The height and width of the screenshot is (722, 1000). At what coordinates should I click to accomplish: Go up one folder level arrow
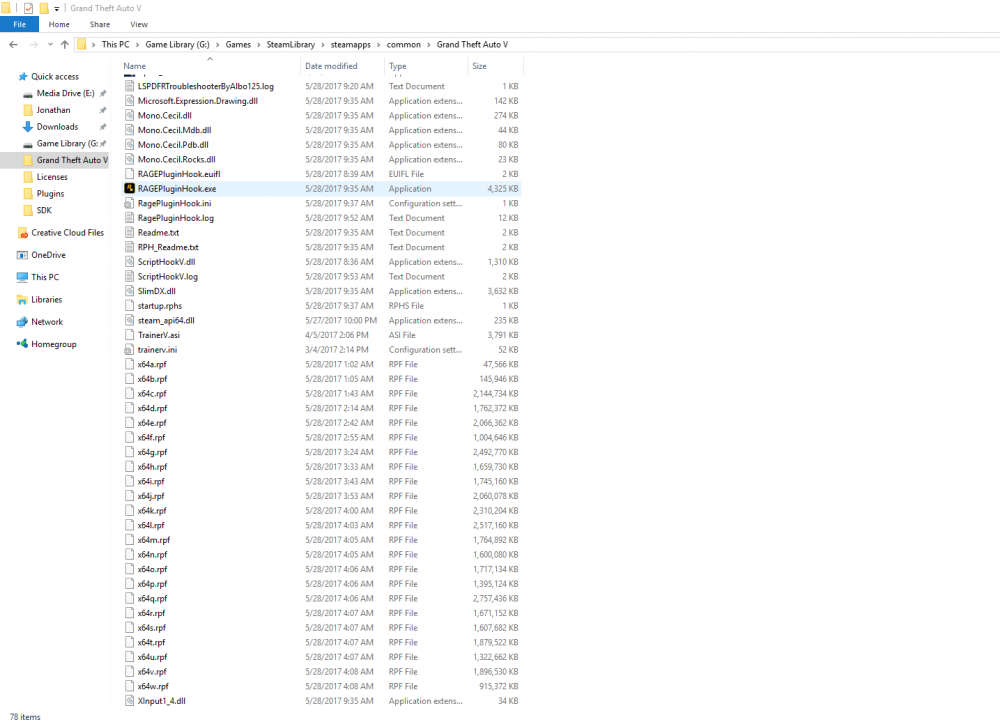(x=64, y=45)
